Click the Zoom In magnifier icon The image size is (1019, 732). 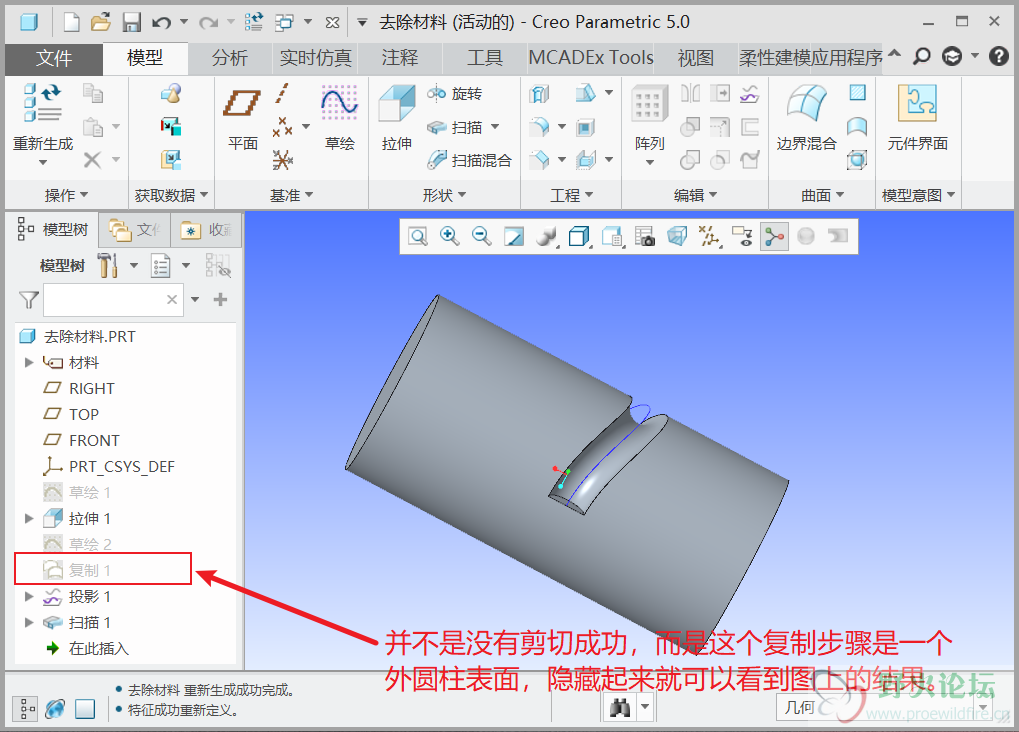coord(450,236)
